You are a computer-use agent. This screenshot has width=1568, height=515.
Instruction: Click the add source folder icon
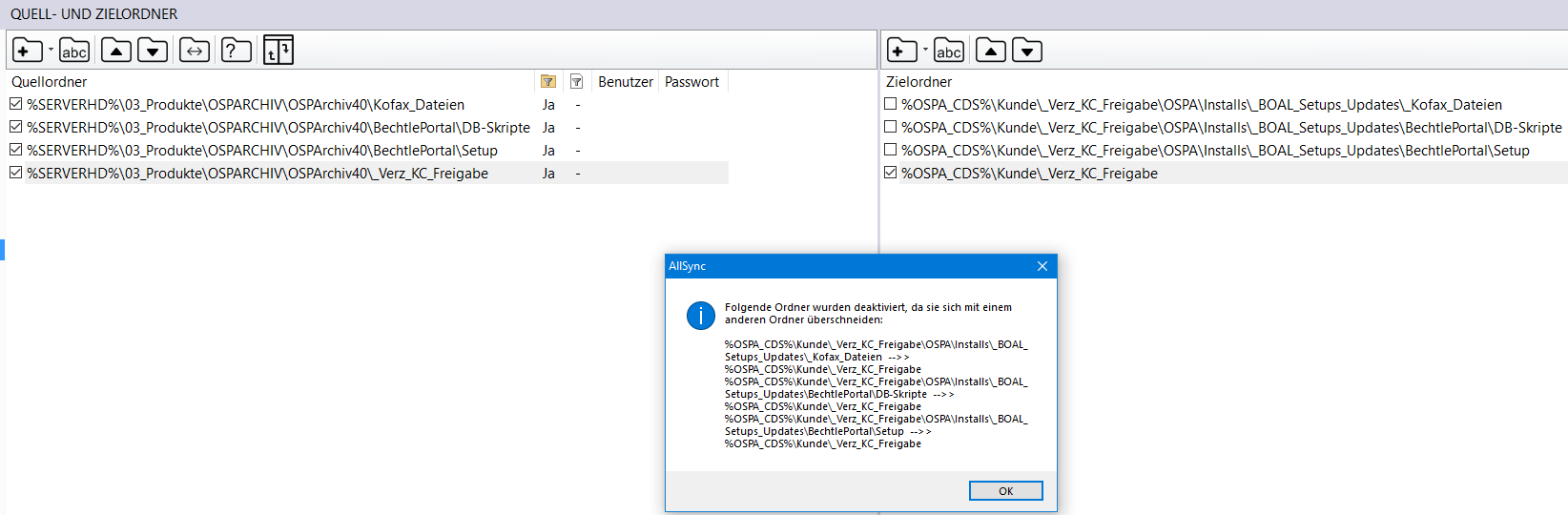tap(27, 51)
